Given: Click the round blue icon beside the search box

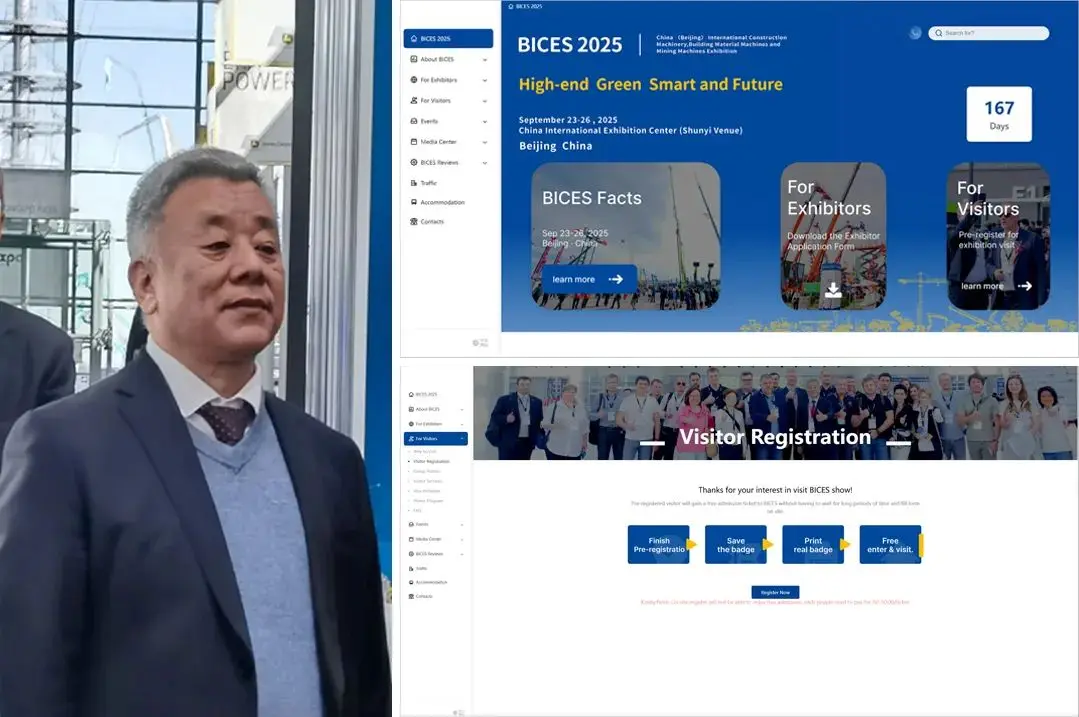Looking at the screenshot, I should pyautogui.click(x=915, y=33).
